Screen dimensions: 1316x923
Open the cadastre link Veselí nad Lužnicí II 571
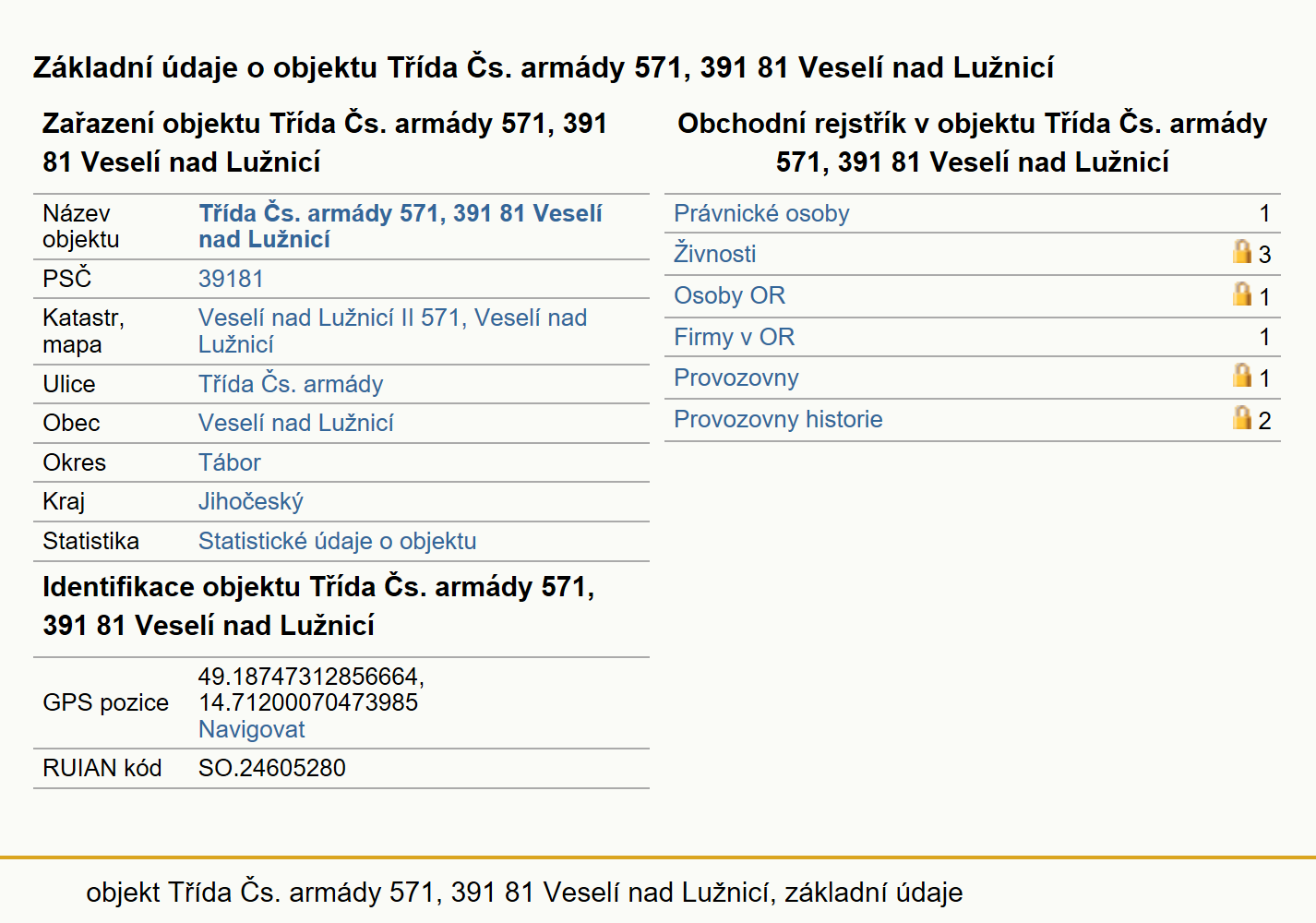coord(392,330)
